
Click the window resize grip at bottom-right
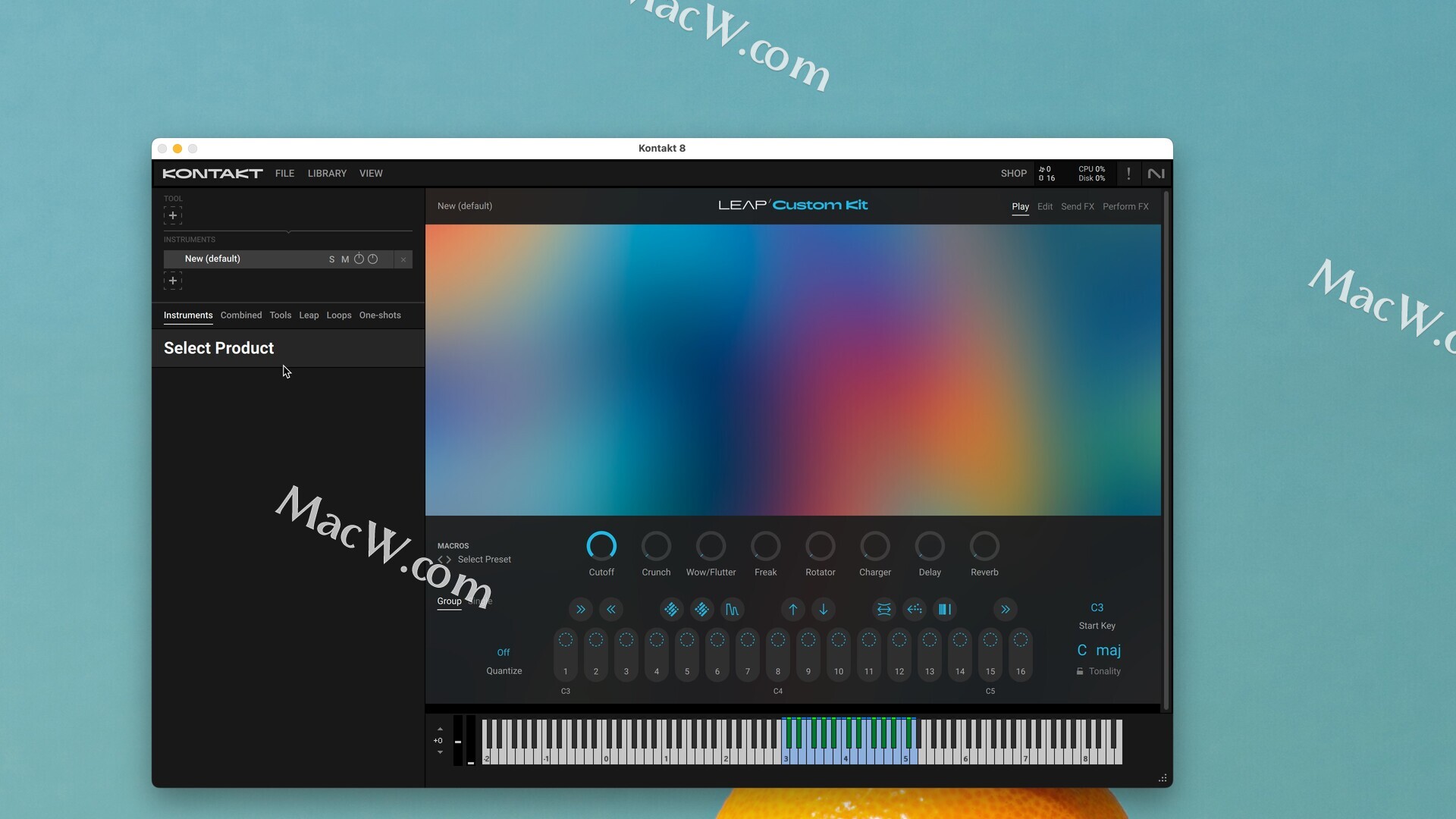(1163, 778)
